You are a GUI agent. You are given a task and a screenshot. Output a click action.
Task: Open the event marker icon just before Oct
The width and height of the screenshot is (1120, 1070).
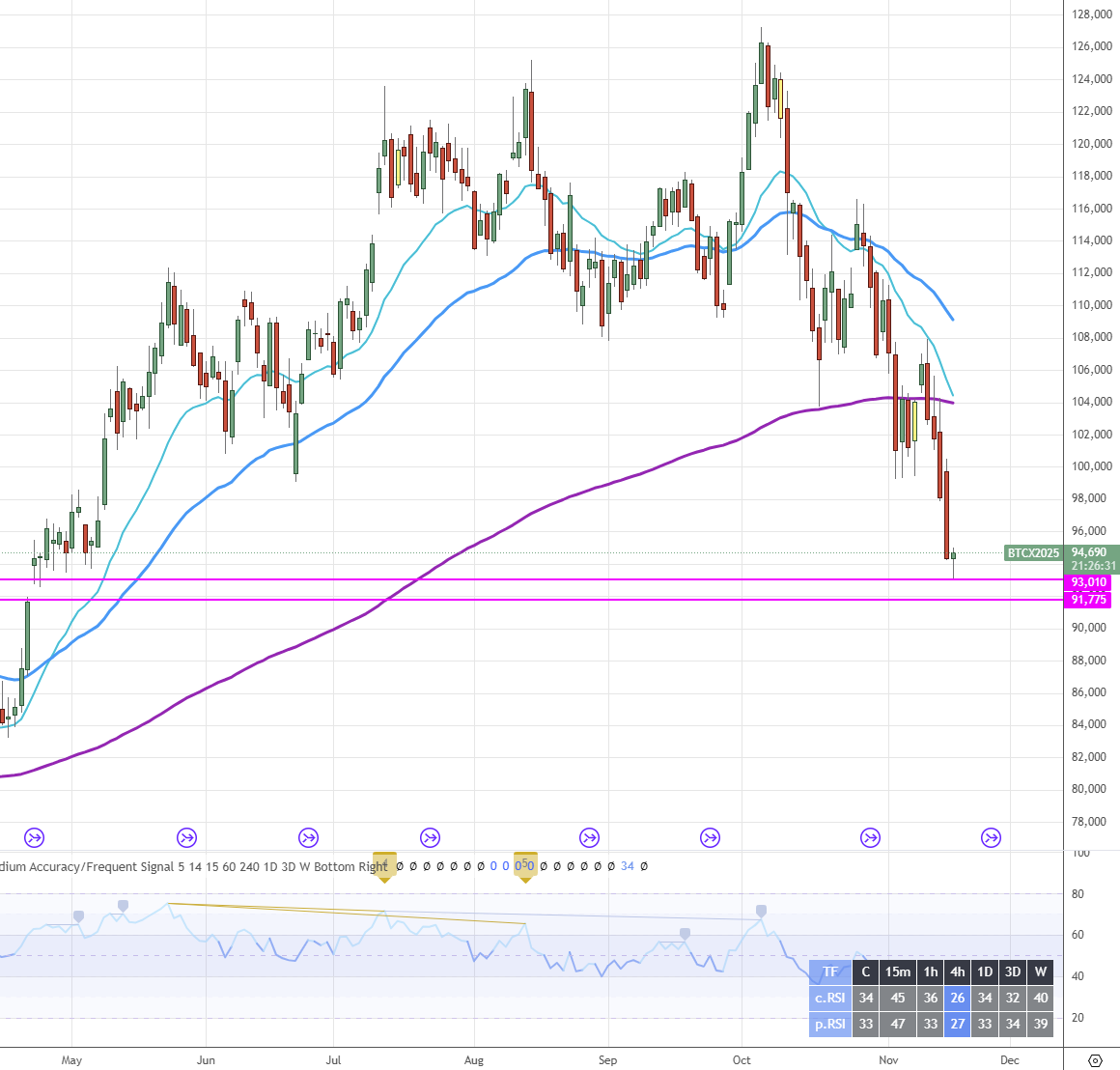pos(710,837)
